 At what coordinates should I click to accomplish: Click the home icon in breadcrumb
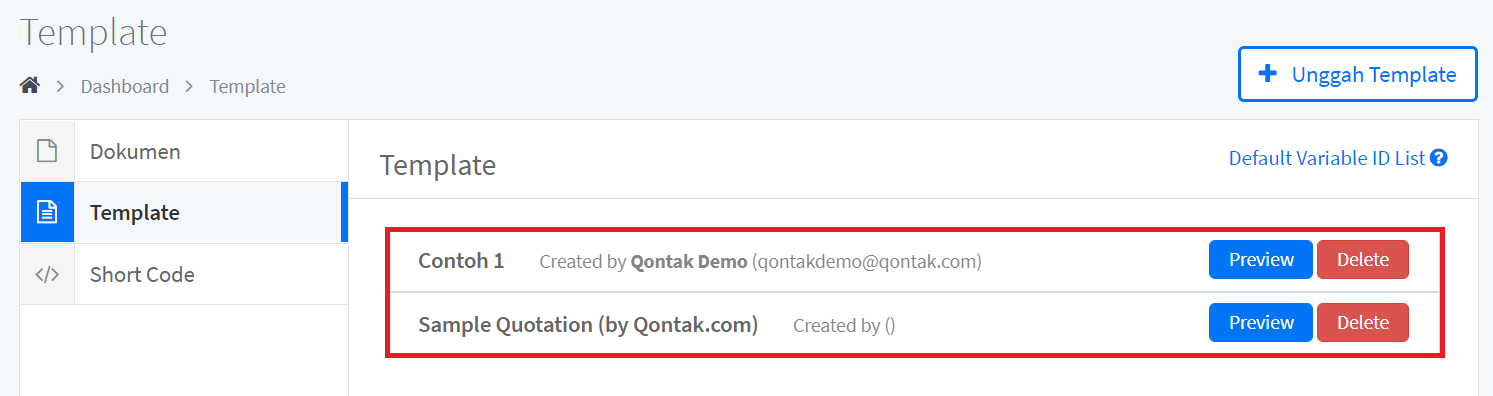click(x=29, y=86)
